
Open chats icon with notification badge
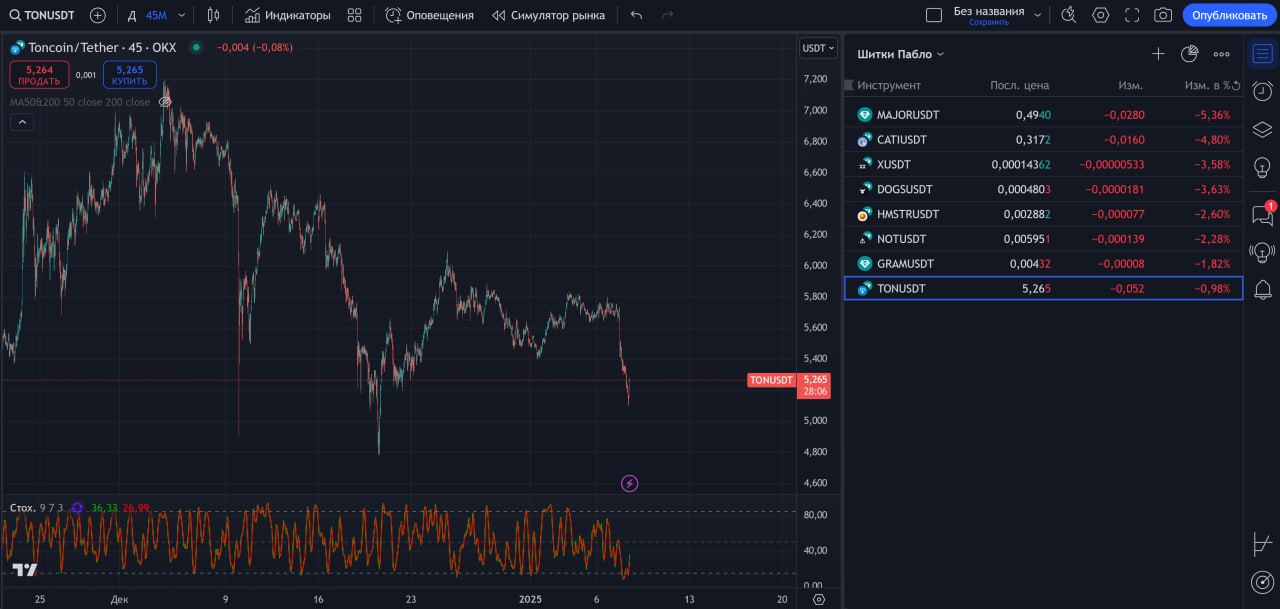pyautogui.click(x=1262, y=213)
